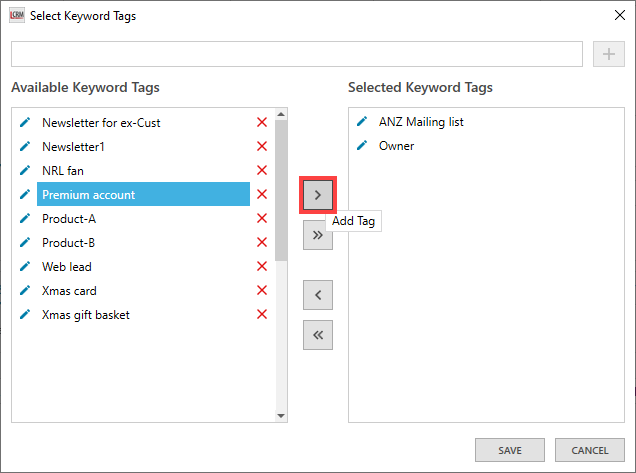Screen dimensions: 636x473
Task: Delete the Premium account tag
Action: [262, 194]
